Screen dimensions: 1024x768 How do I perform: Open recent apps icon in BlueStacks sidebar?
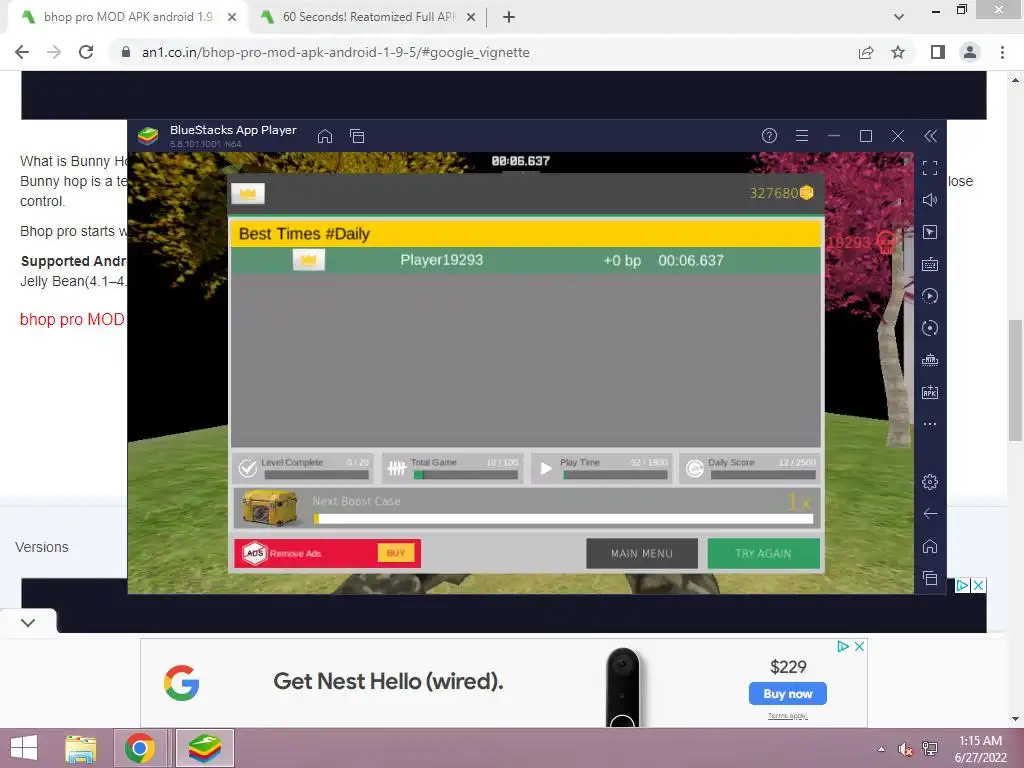(930, 578)
